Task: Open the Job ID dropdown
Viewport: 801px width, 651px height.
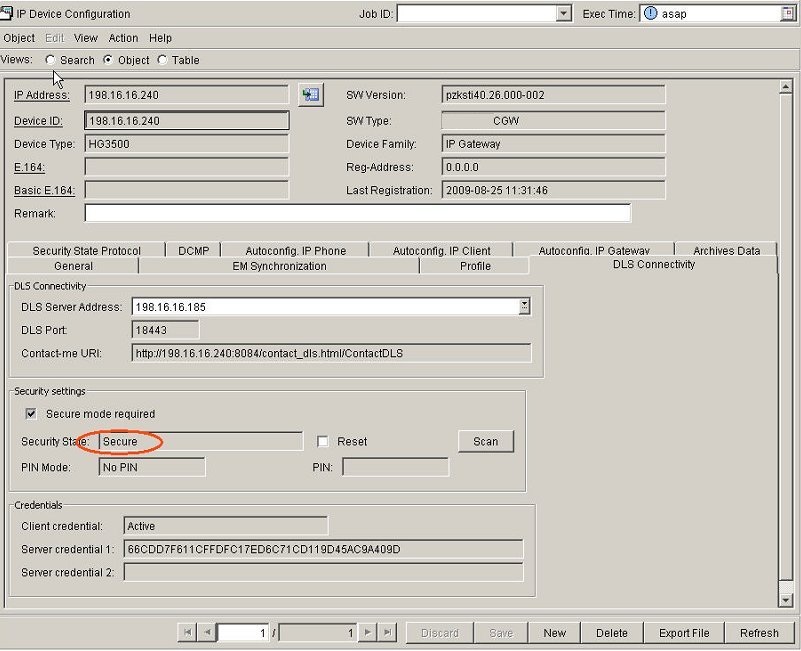Action: (x=563, y=13)
